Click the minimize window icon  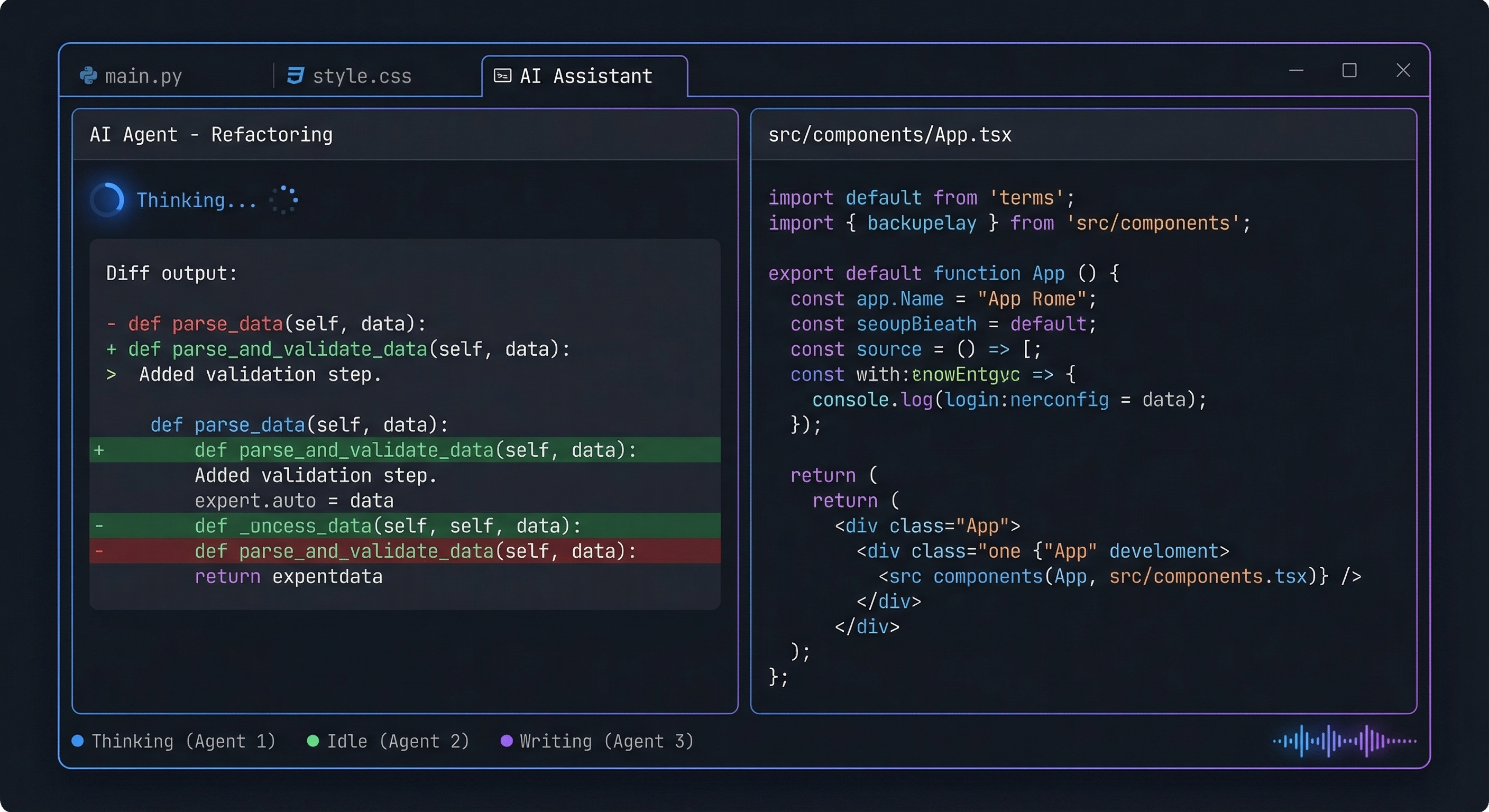pos(1296,70)
